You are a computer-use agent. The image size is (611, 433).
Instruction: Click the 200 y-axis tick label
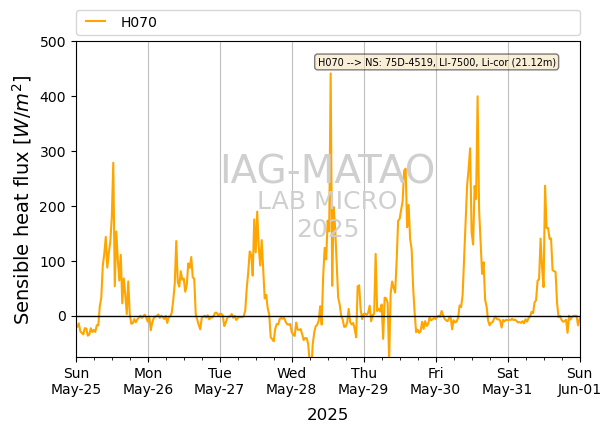pos(53,207)
